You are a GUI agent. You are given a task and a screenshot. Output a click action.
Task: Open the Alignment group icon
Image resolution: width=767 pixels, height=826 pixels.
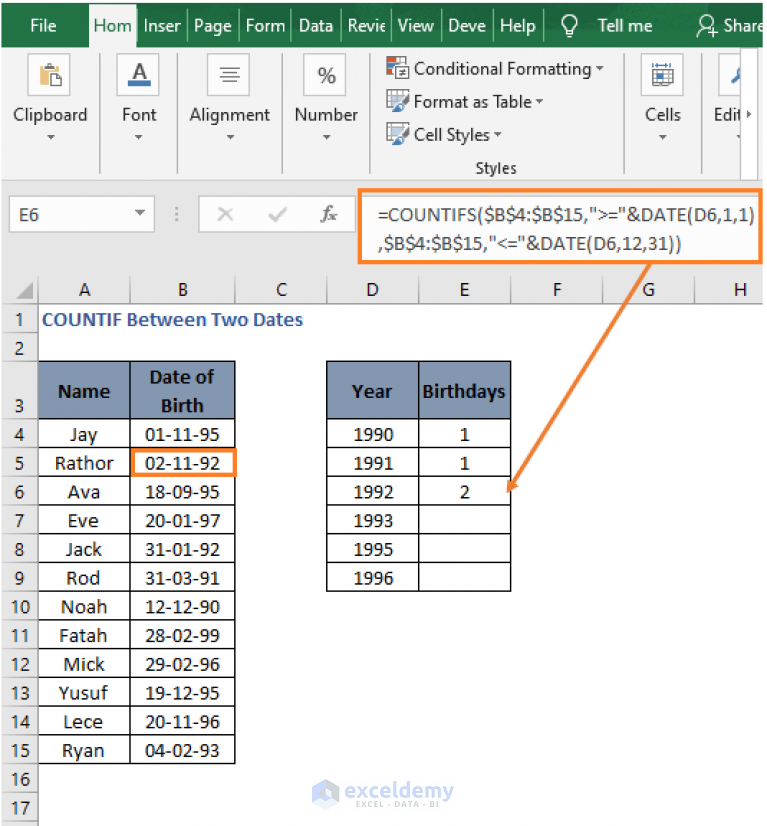[229, 75]
